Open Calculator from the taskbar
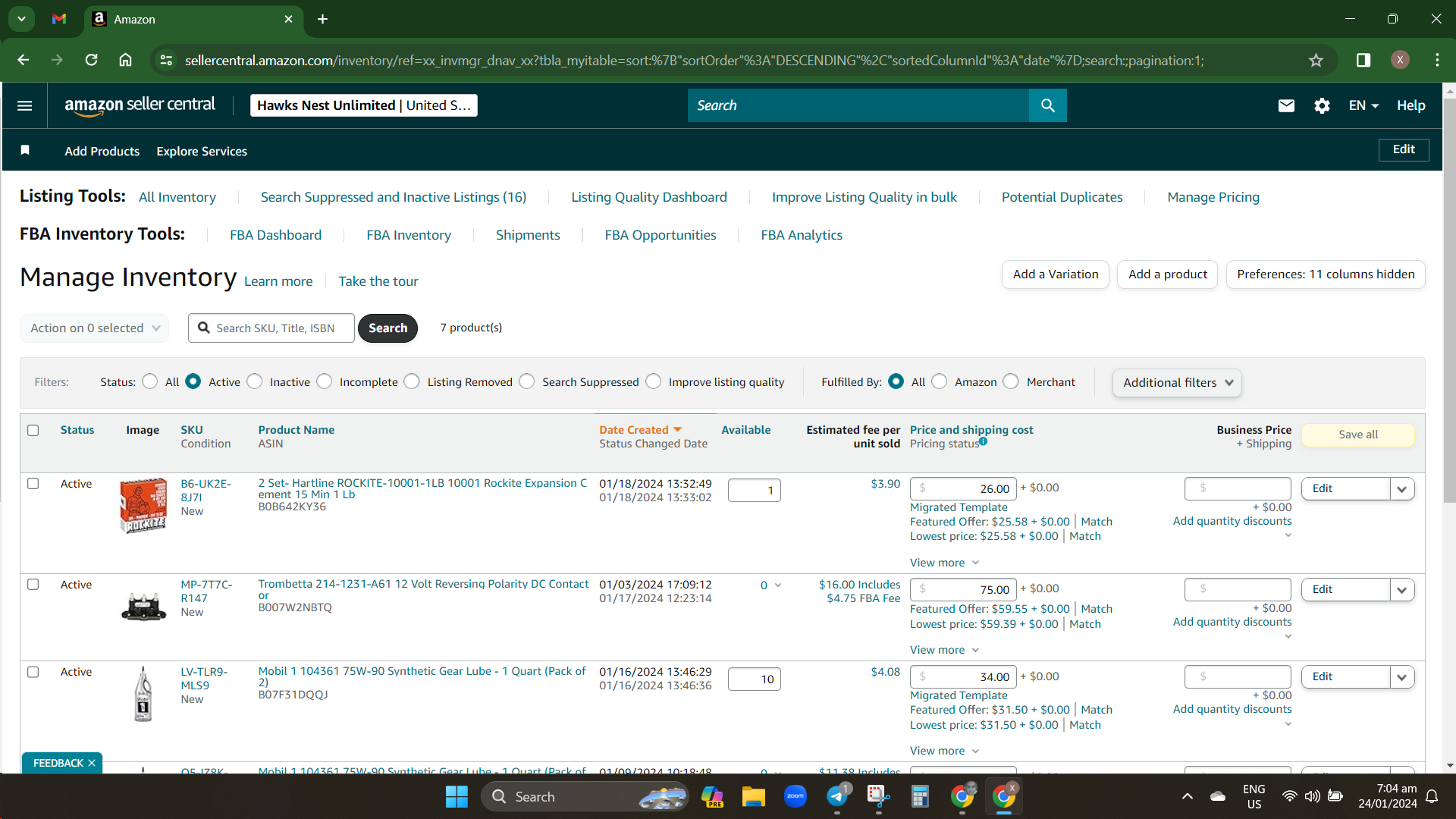 point(920,796)
